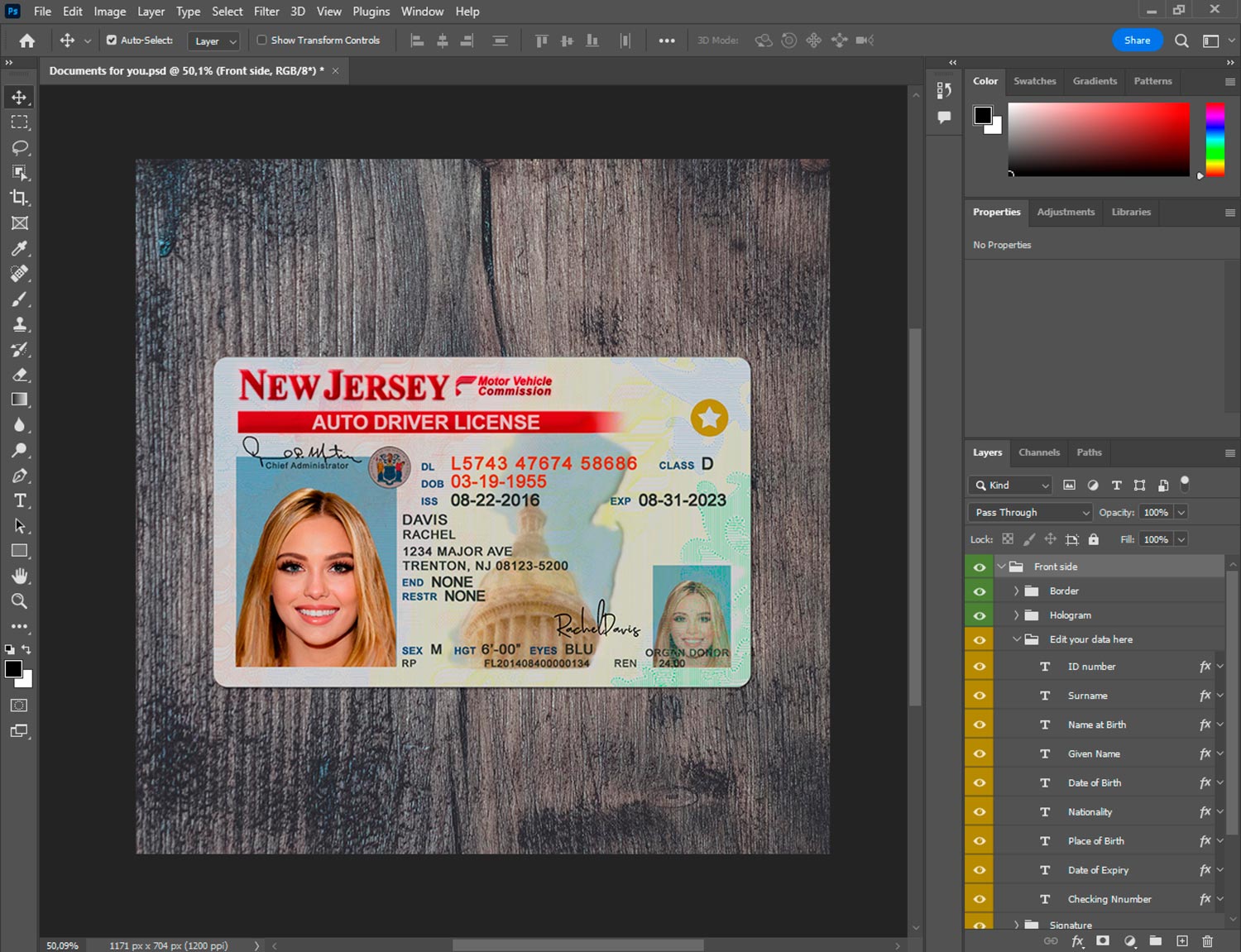1241x952 pixels.
Task: Open the three-dots more options in options bar
Action: 667,41
